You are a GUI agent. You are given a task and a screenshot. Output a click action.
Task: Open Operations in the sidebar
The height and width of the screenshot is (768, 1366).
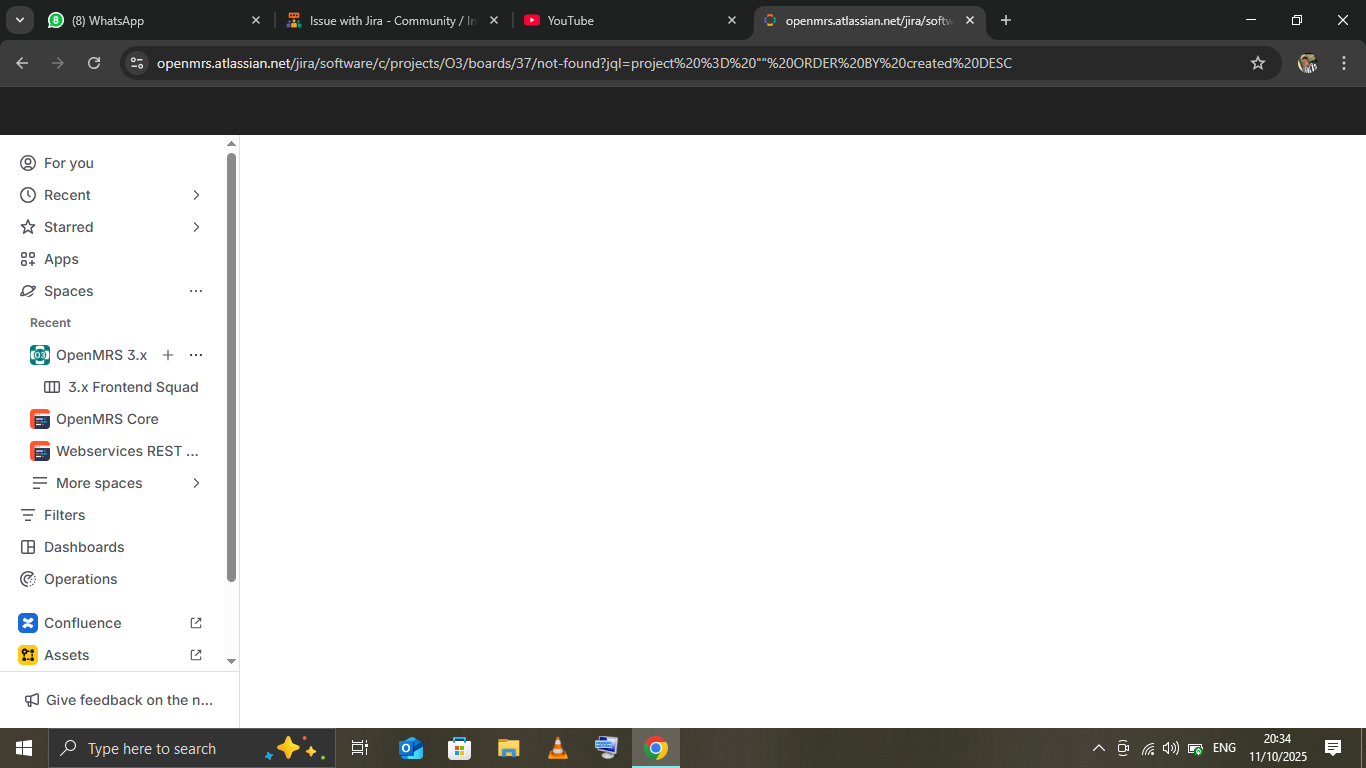click(80, 579)
